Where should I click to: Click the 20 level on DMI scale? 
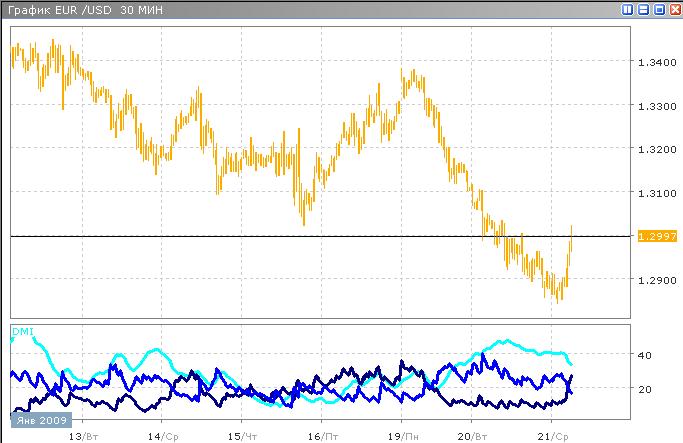tap(644, 389)
